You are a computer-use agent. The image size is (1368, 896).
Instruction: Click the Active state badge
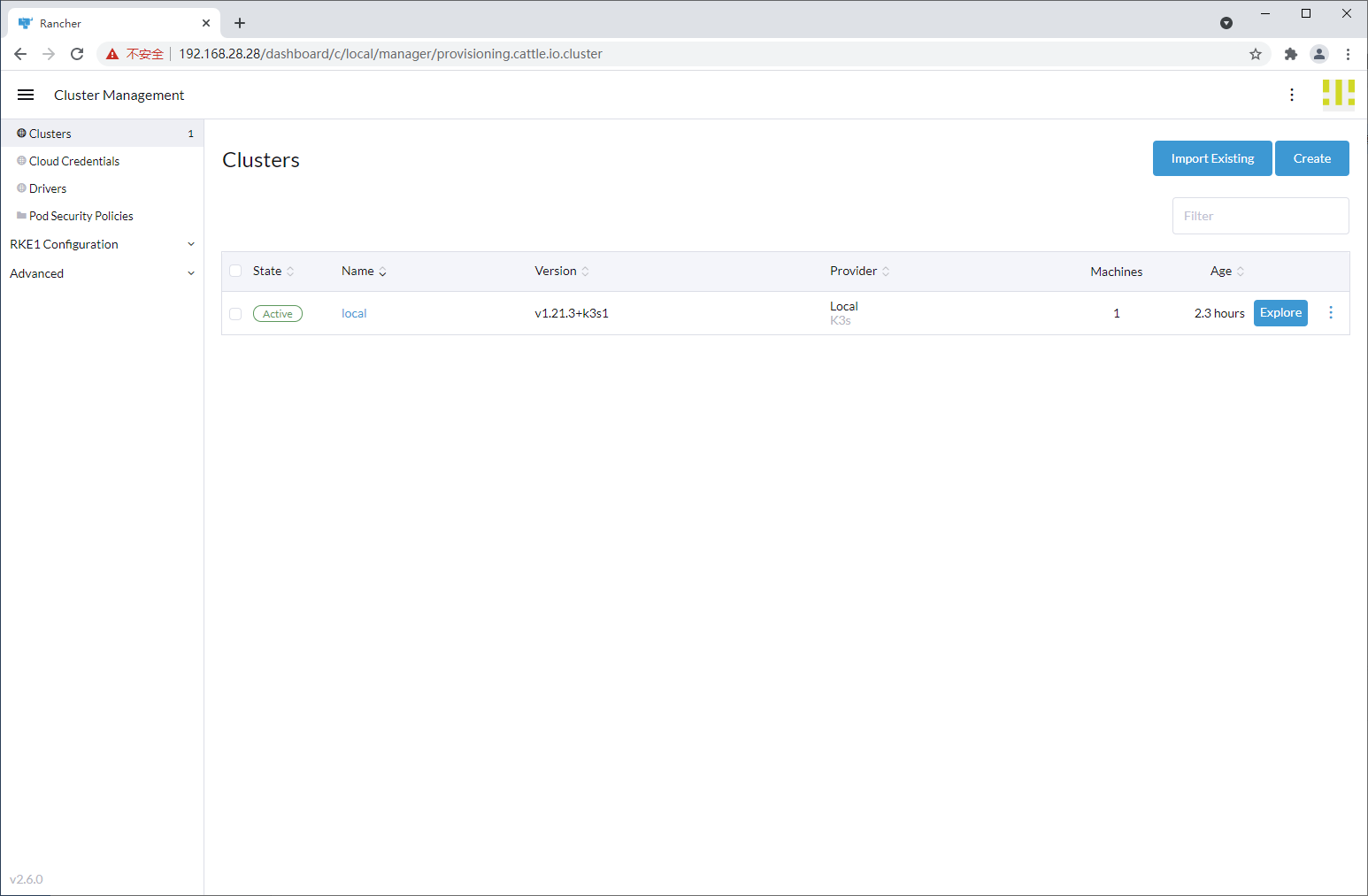pos(278,314)
